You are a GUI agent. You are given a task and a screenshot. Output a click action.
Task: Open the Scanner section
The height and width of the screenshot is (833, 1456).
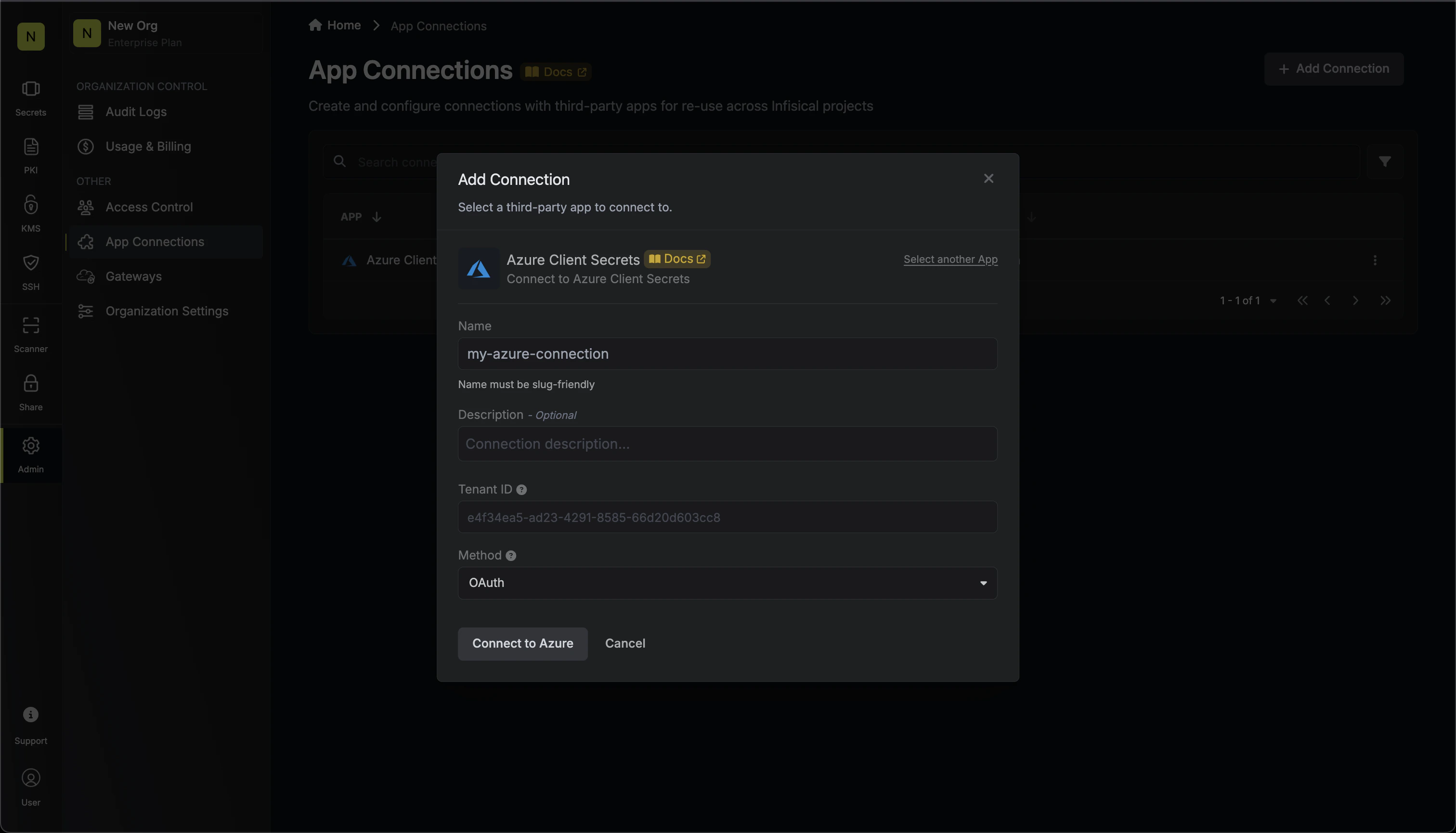coord(31,335)
